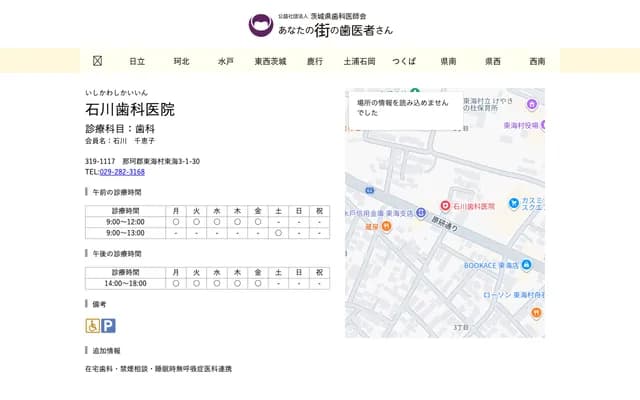Click the あなたの街の歯医者さん site title

click(336, 30)
